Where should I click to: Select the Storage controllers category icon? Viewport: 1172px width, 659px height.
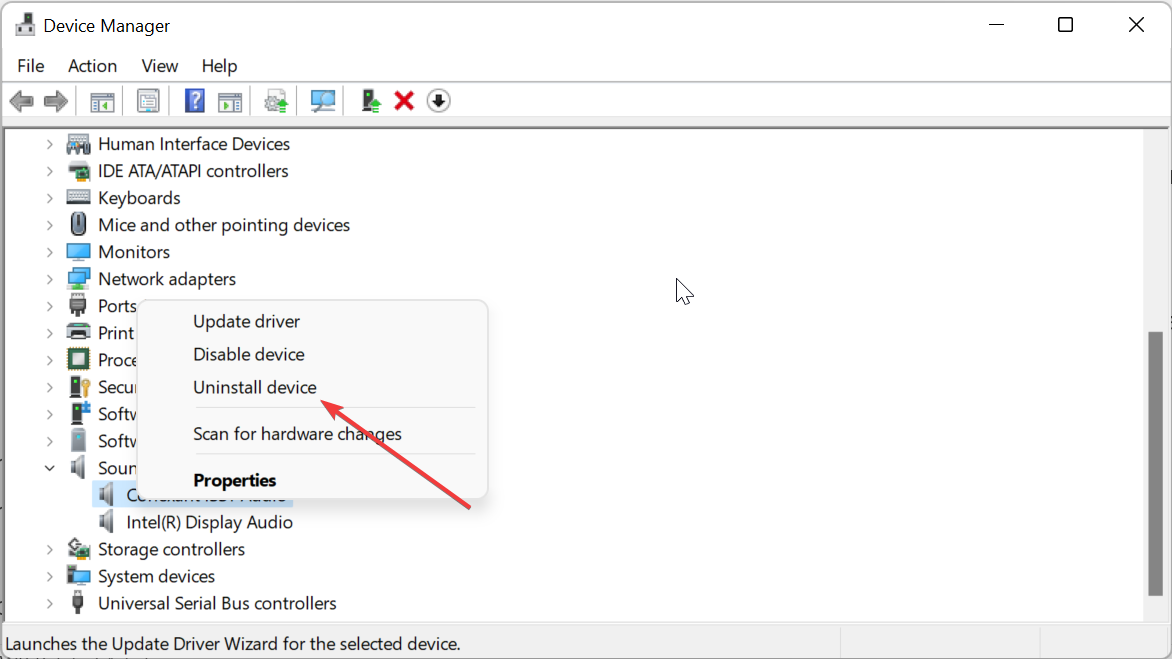click(x=78, y=549)
